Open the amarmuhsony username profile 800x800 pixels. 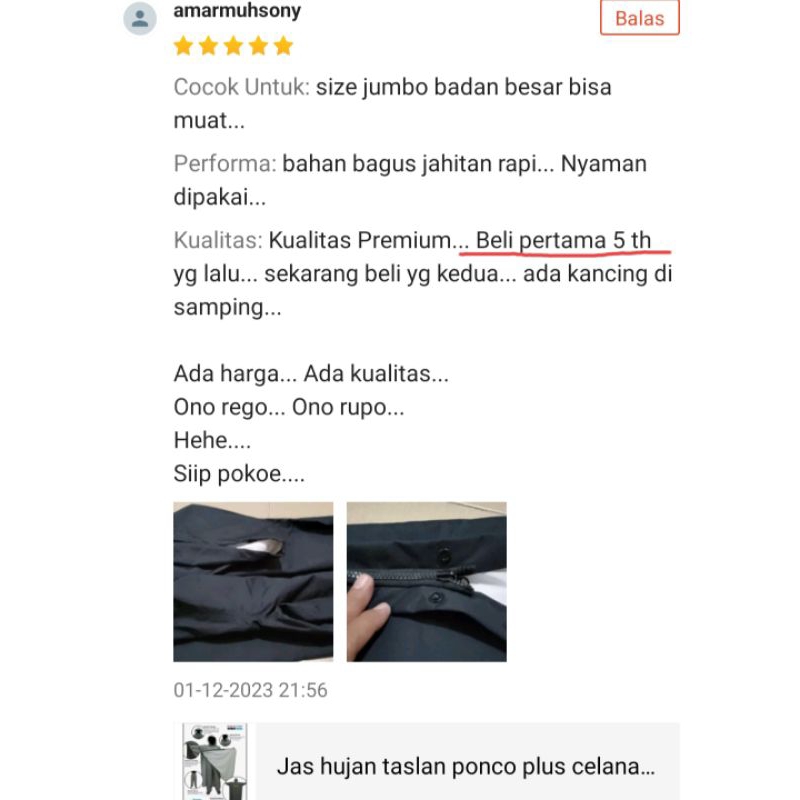pos(237,11)
